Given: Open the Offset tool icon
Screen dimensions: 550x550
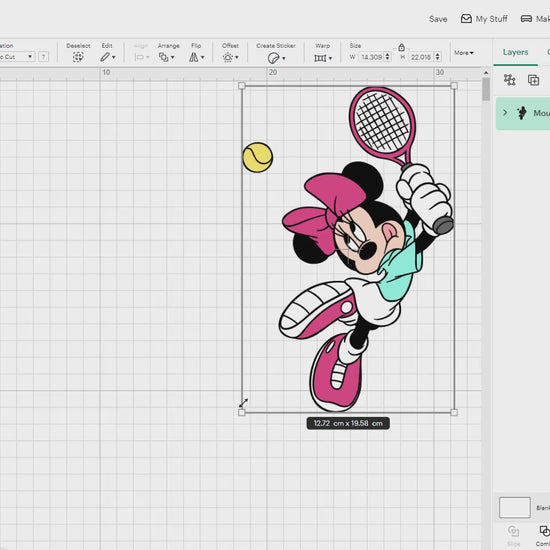Looking at the screenshot, I should [x=228, y=57].
